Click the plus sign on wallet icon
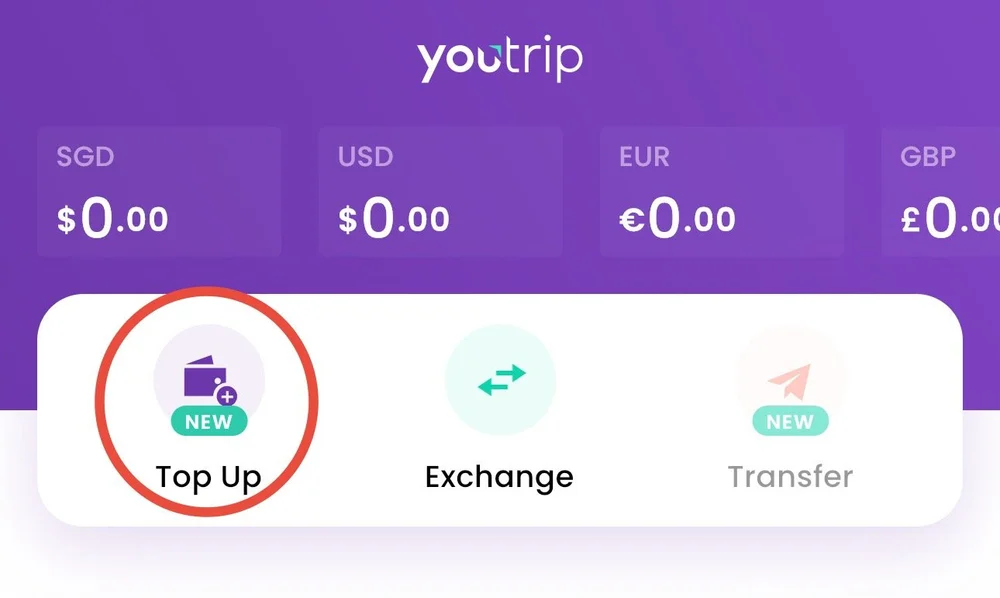1000x598 pixels. tap(226, 396)
